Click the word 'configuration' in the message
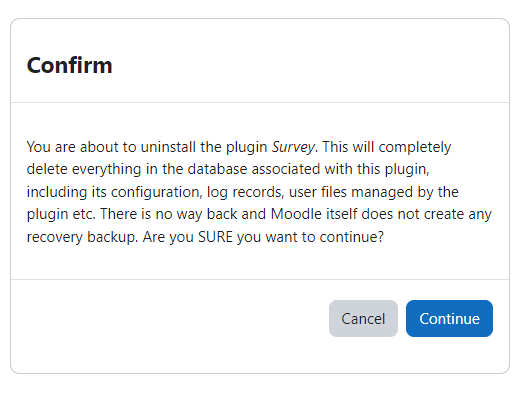Viewport: 528px width, 395px height. [x=157, y=193]
